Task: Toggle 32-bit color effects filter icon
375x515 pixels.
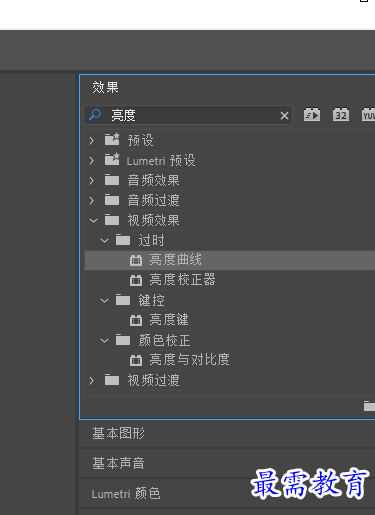Action: pyautogui.click(x=341, y=115)
